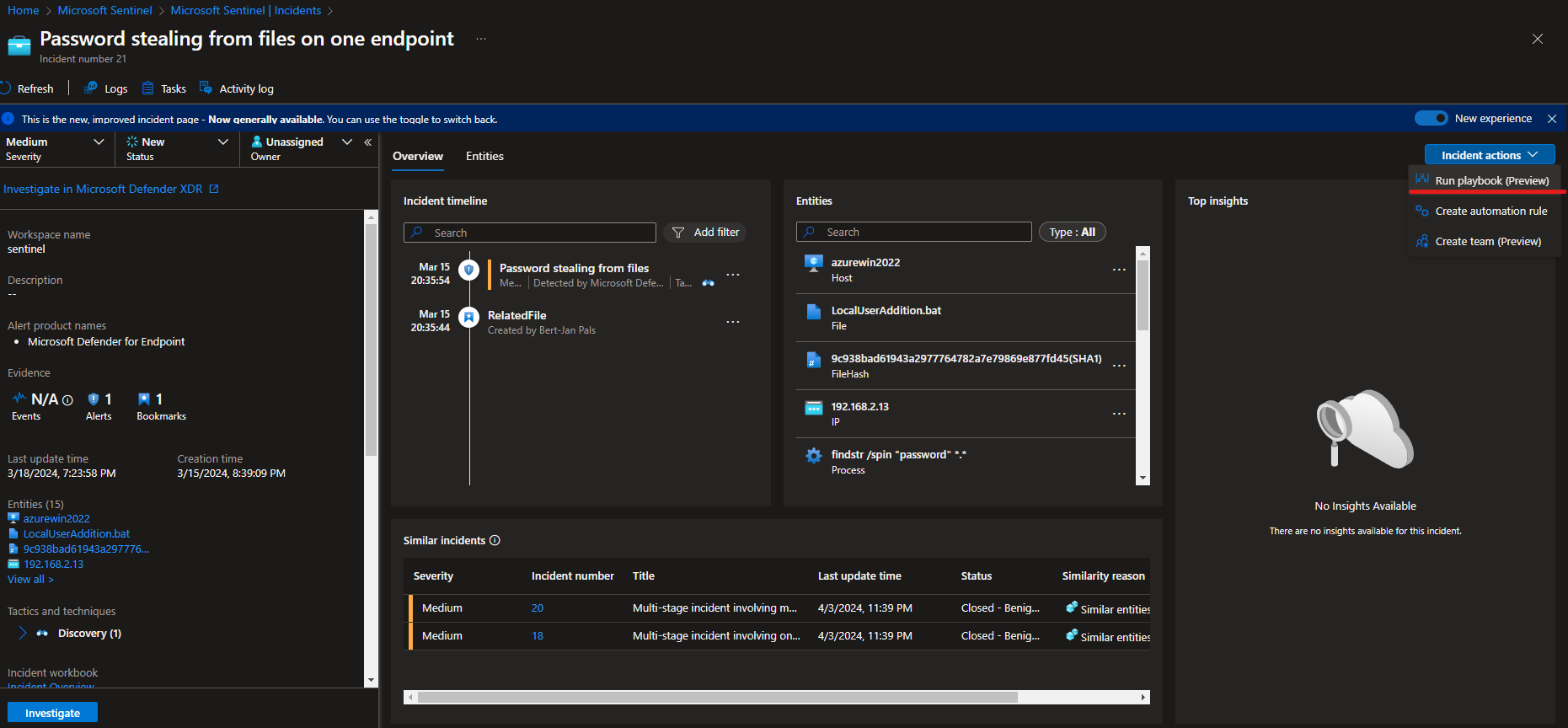This screenshot has width=1568, height=728.
Task: Go to Home breadcrumb
Action: (x=23, y=10)
